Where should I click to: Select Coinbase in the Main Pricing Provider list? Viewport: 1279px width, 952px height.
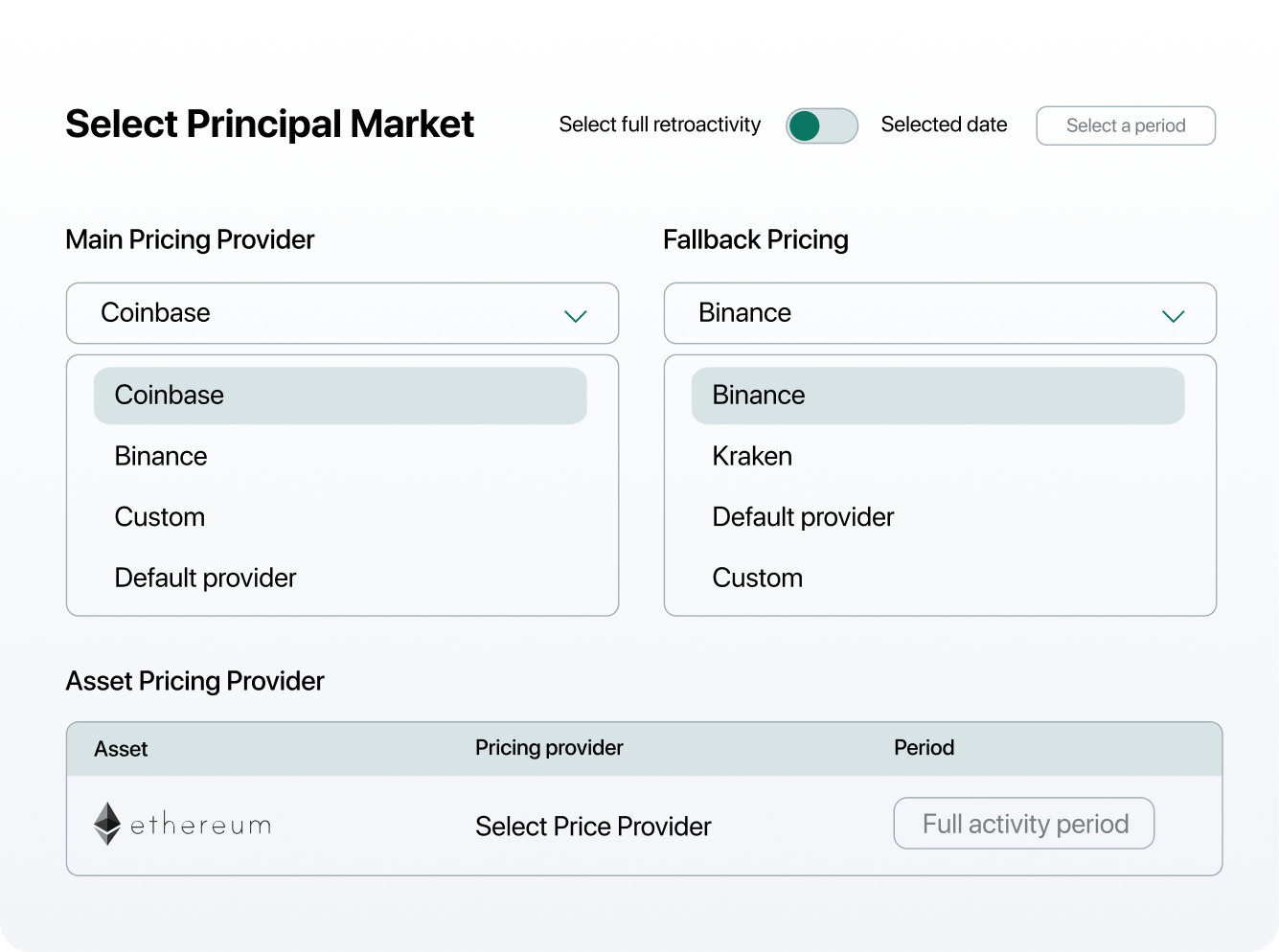pos(340,396)
